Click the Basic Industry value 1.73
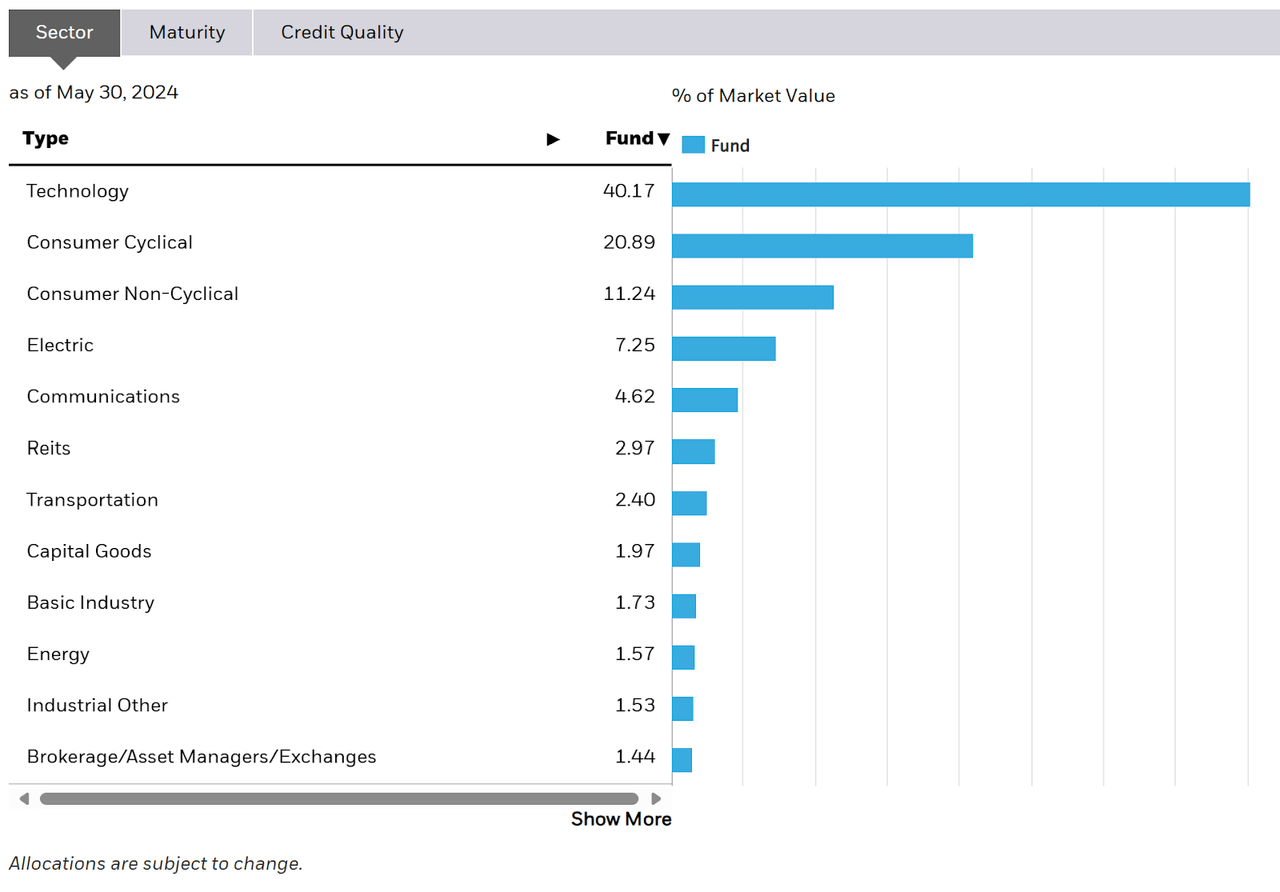Image resolution: width=1280 pixels, height=892 pixels. tap(635, 602)
